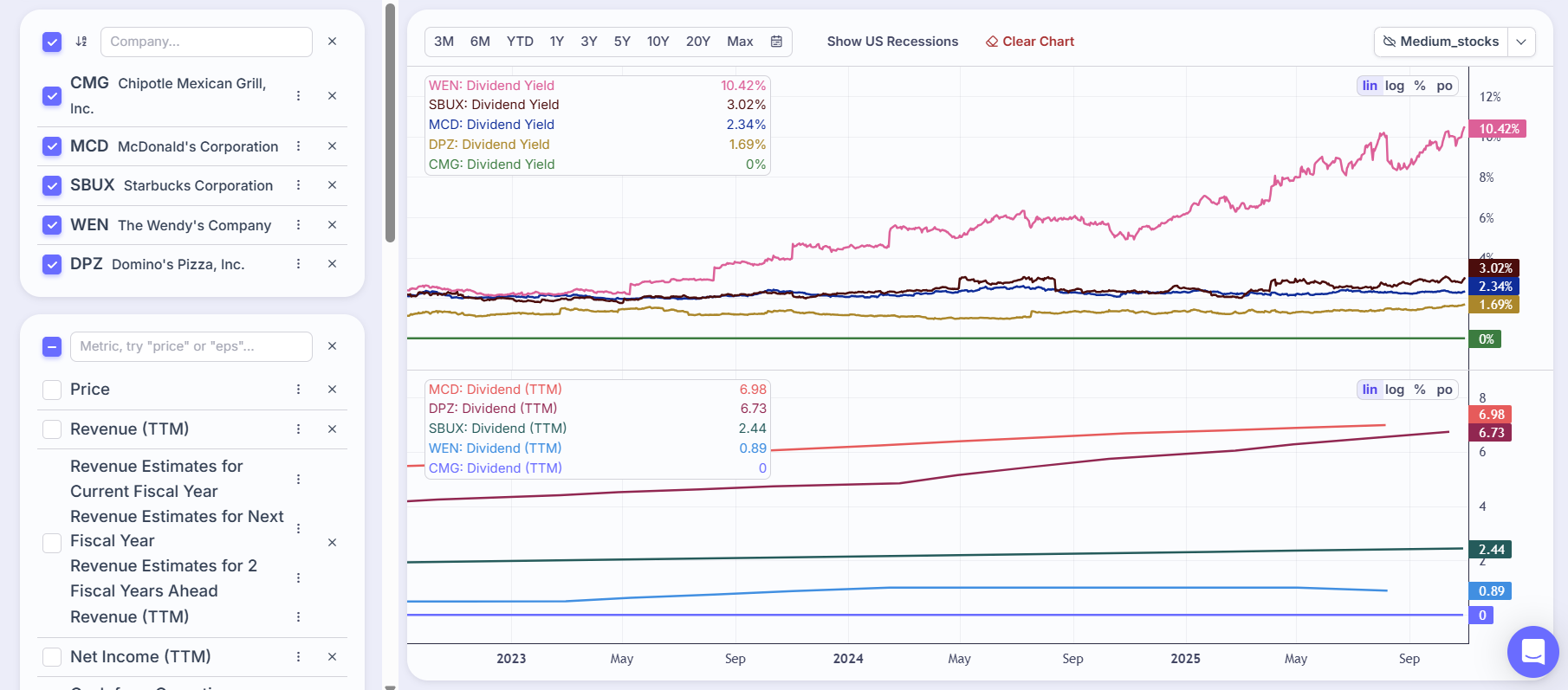Uncheck the SBUX Starbucks checkbox
The width and height of the screenshot is (1568, 690).
[x=52, y=185]
